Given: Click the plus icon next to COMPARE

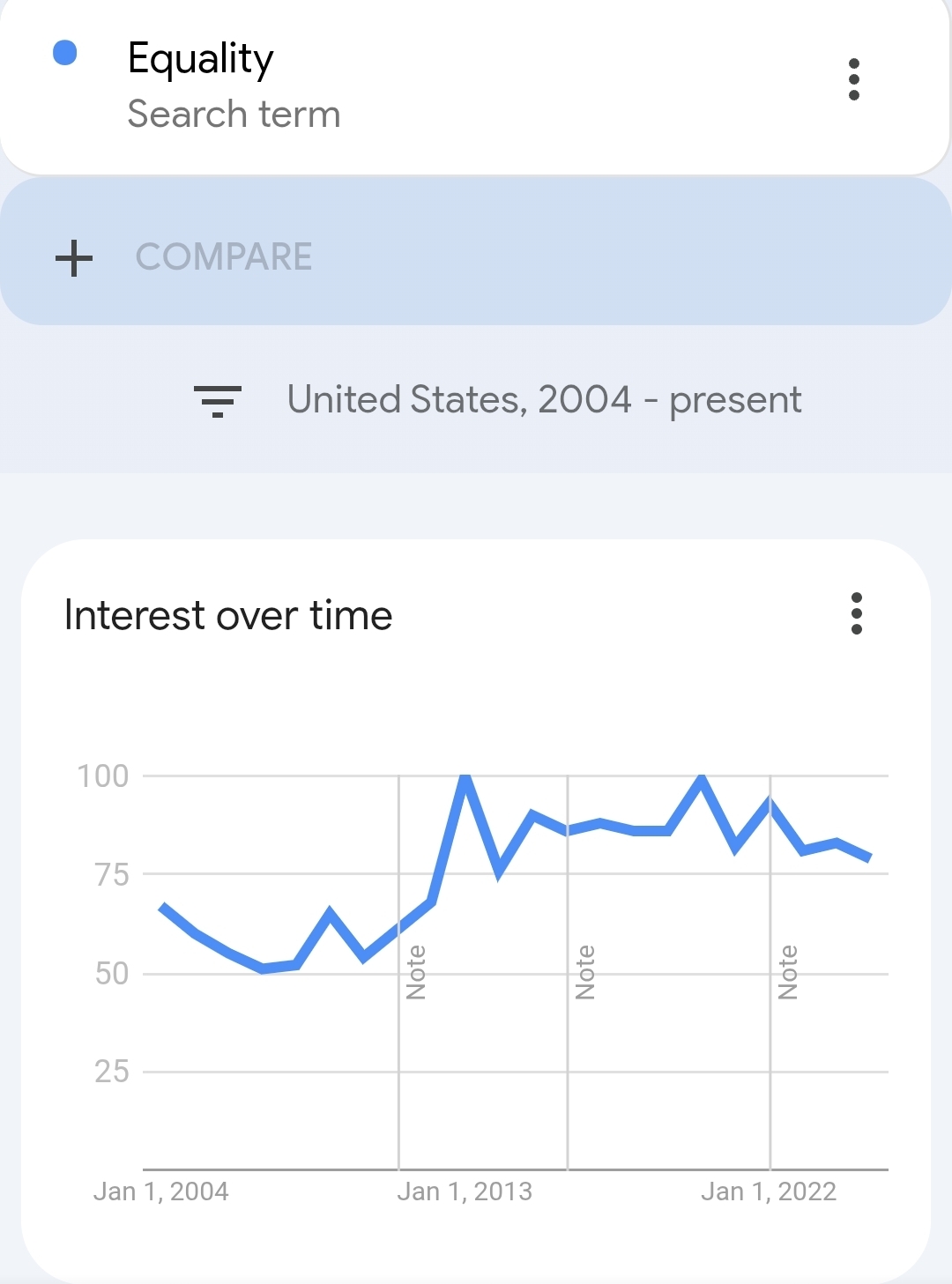Looking at the screenshot, I should coord(74,257).
